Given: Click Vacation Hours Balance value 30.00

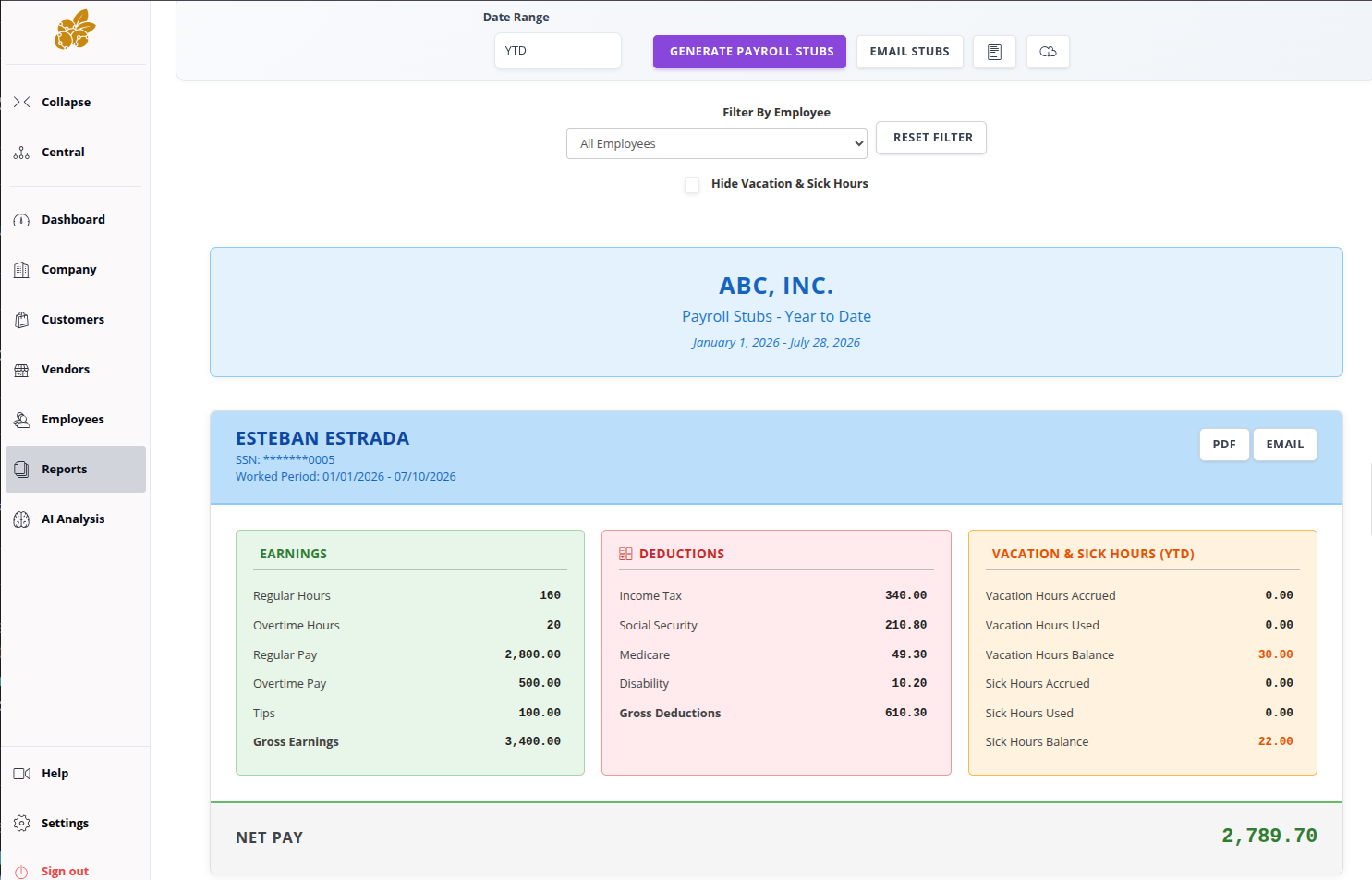Looking at the screenshot, I should coord(1275,654).
